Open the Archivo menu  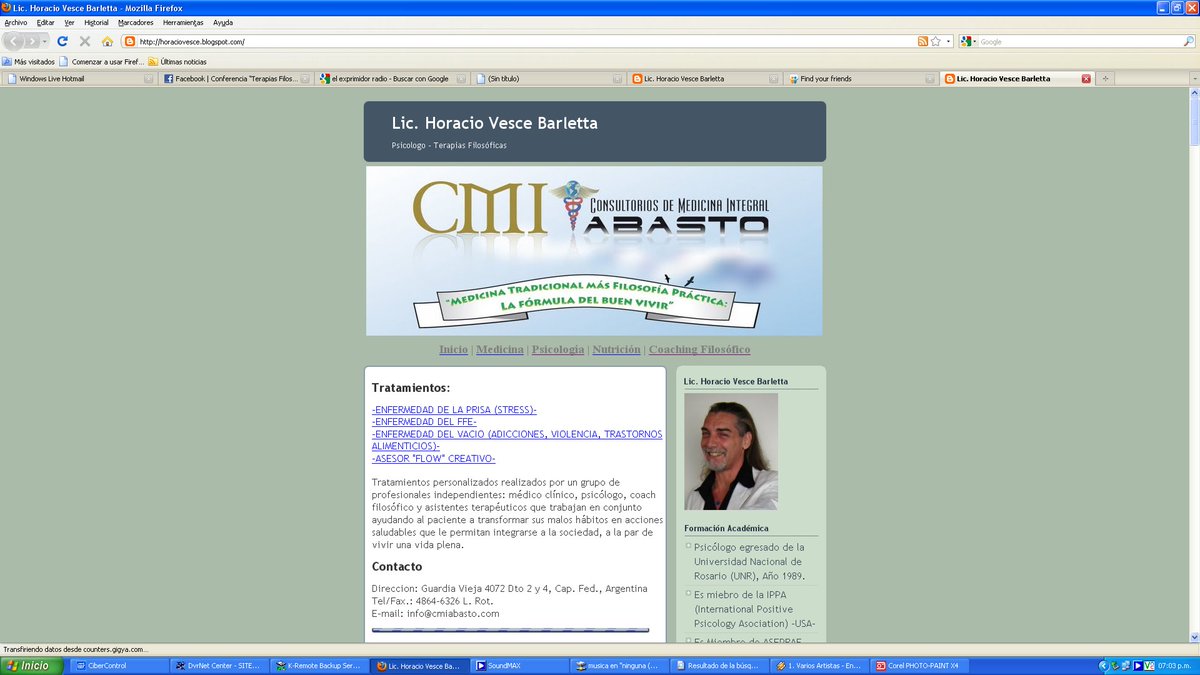16,22
